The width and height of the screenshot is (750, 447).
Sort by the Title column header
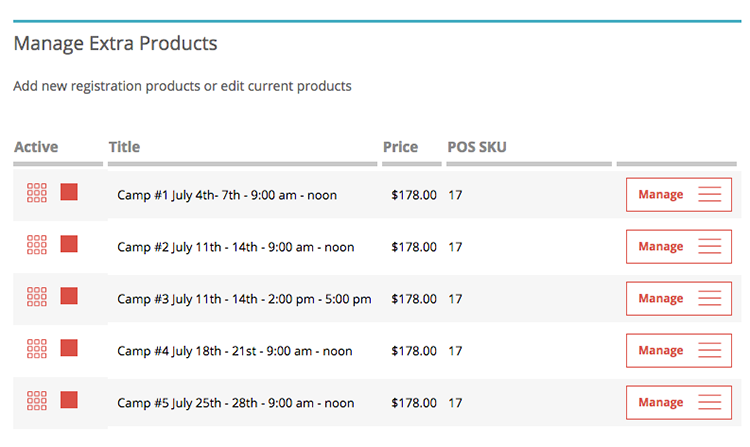point(125,147)
